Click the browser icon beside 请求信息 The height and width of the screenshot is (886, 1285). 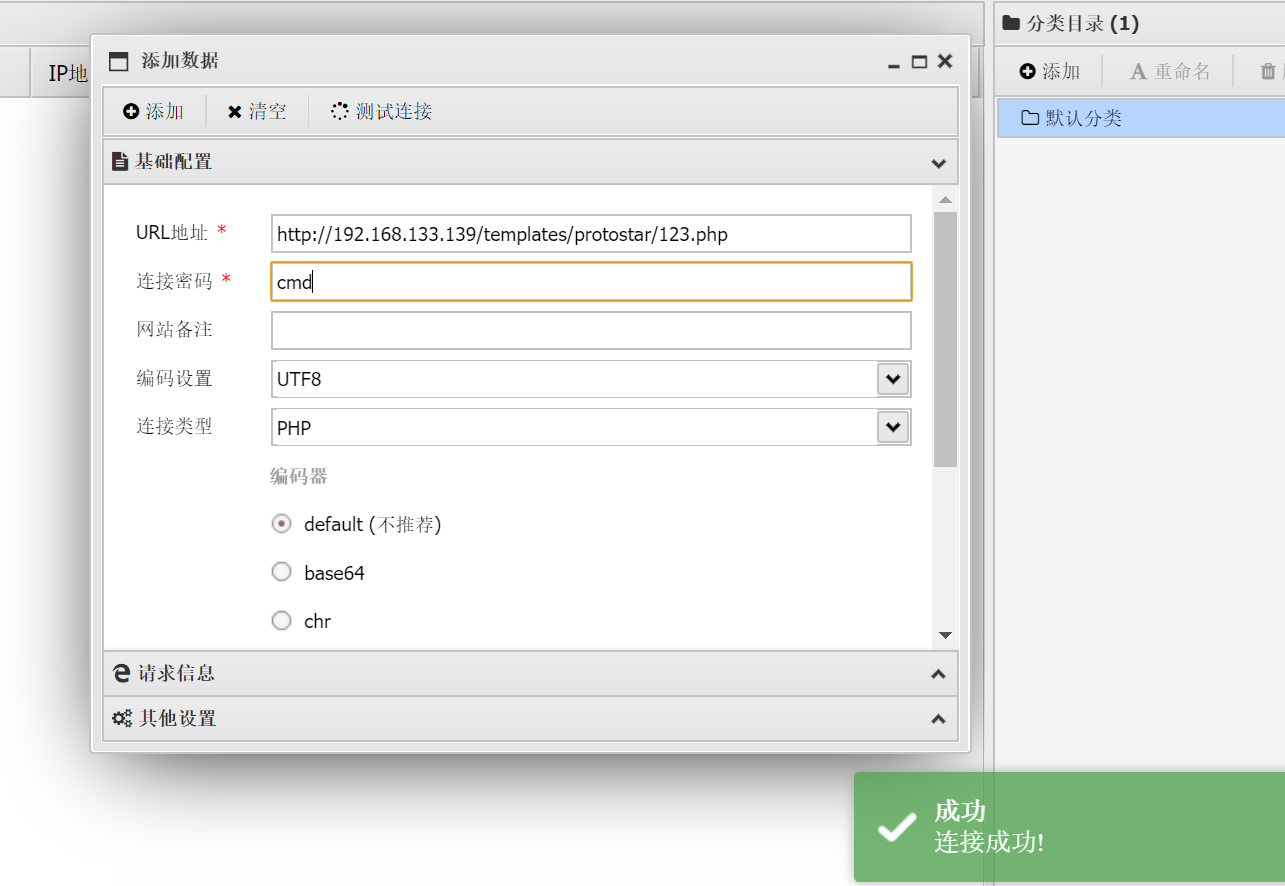[x=122, y=674]
